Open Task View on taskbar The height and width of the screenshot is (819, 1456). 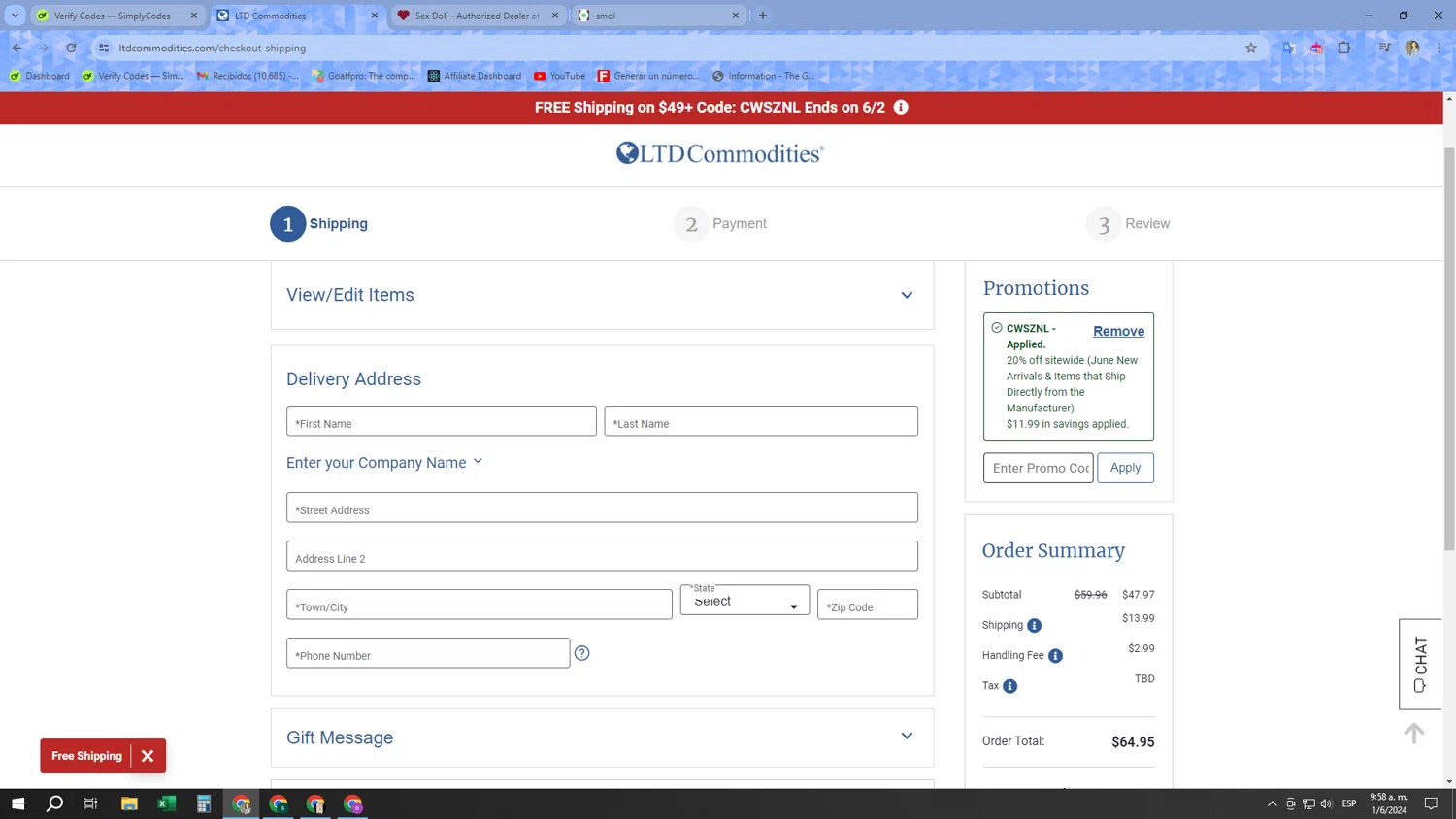click(x=91, y=803)
